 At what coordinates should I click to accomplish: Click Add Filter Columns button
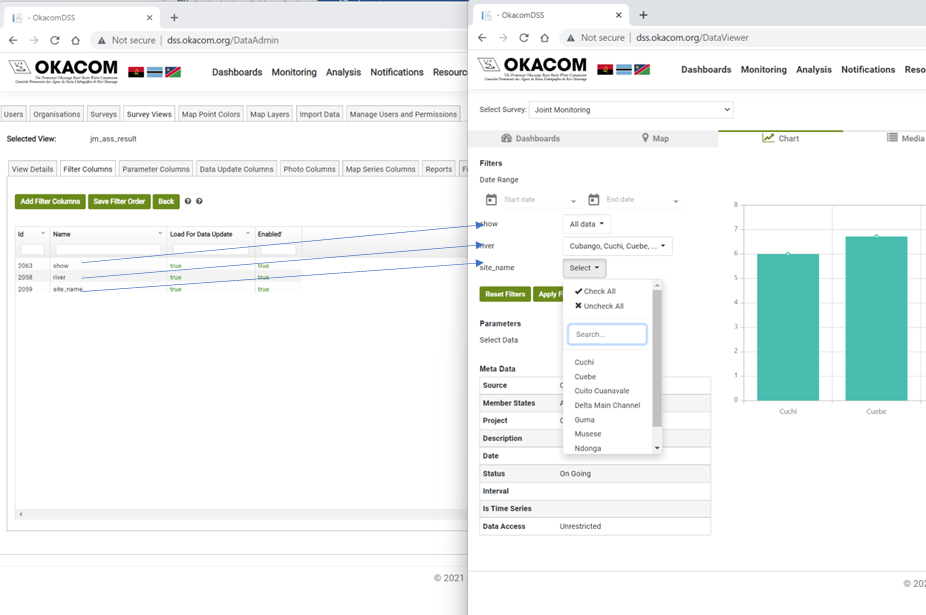click(x=50, y=201)
